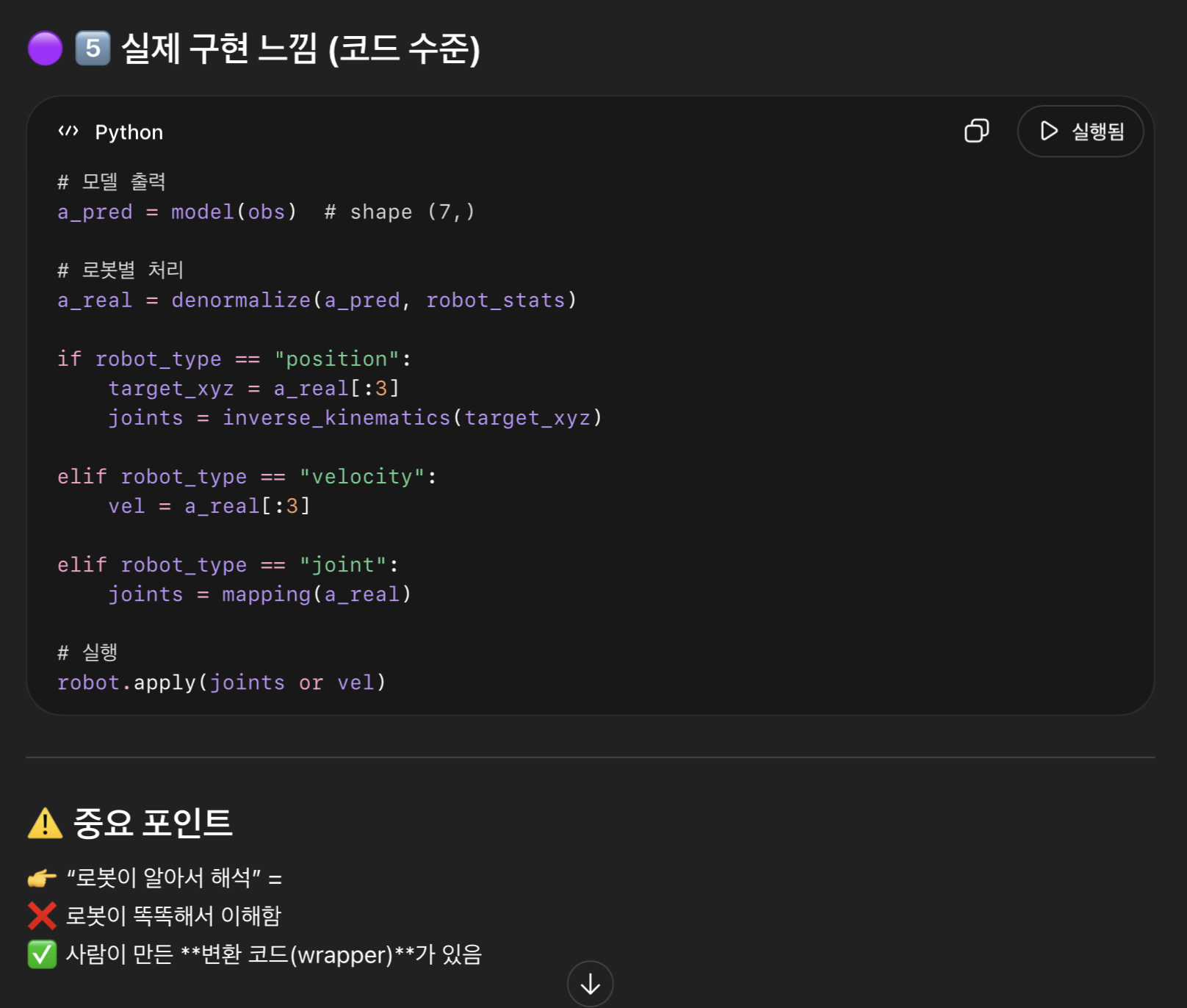
Task: Click the comment # 로봇별 처리
Action: pyautogui.click(x=120, y=270)
